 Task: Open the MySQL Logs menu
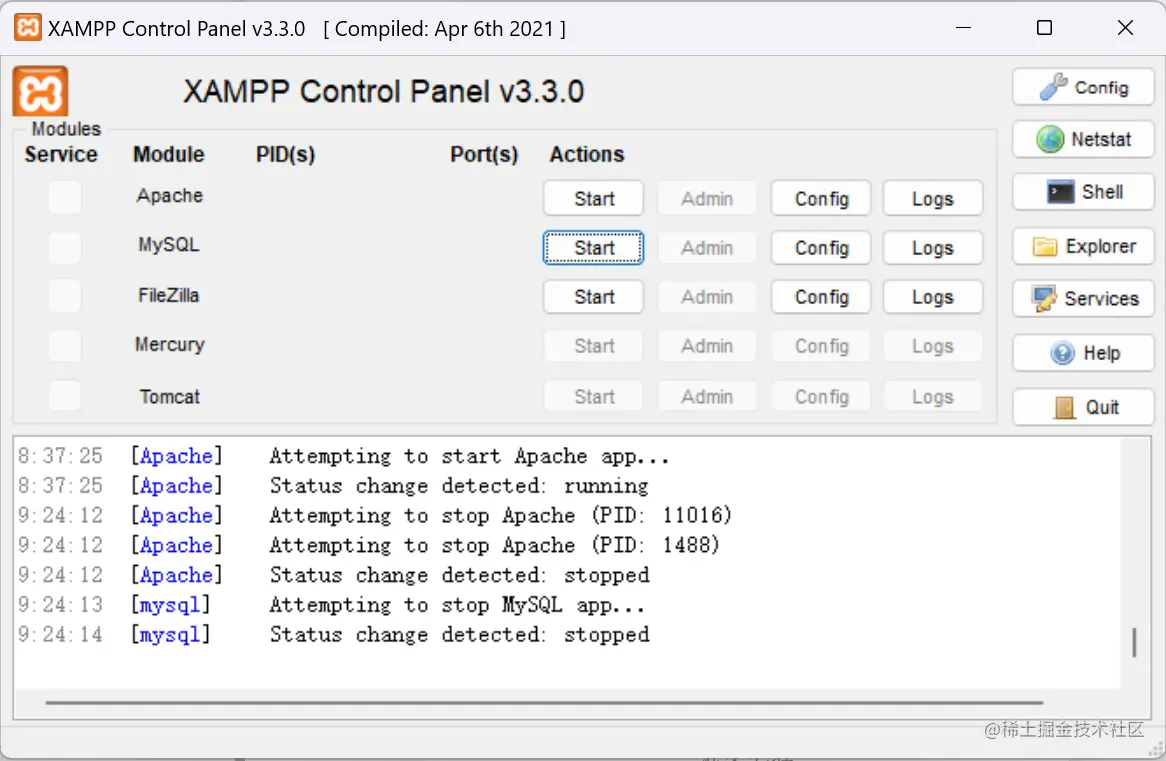pyautogui.click(x=933, y=248)
